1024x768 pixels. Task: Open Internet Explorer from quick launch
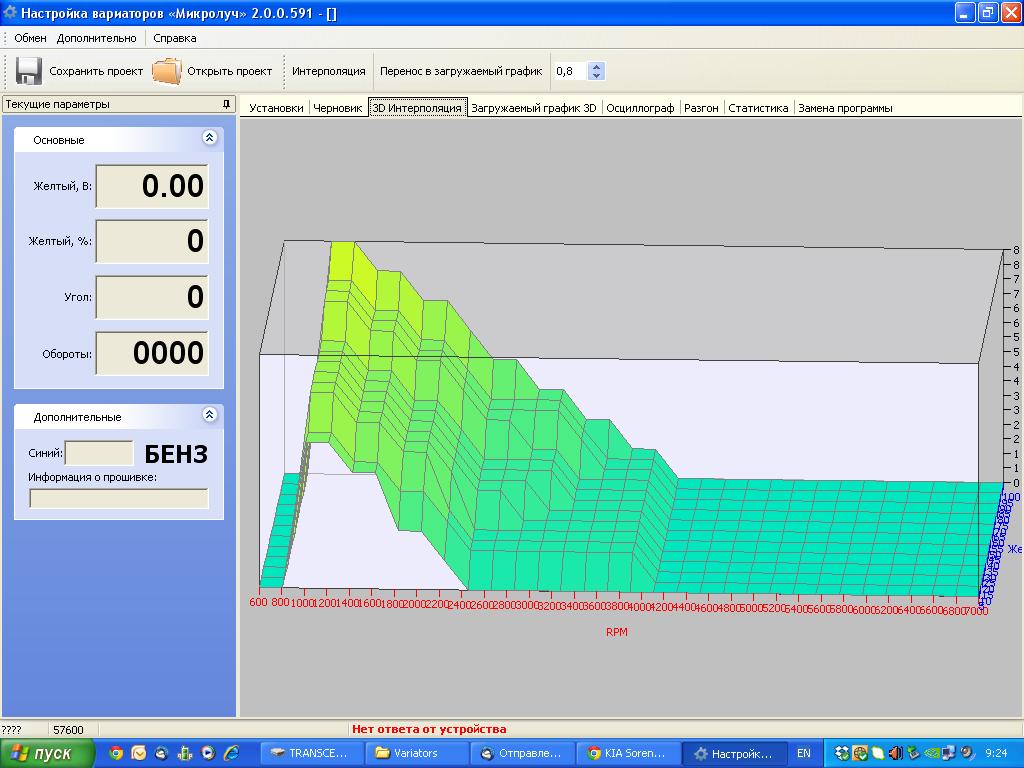click(x=231, y=753)
